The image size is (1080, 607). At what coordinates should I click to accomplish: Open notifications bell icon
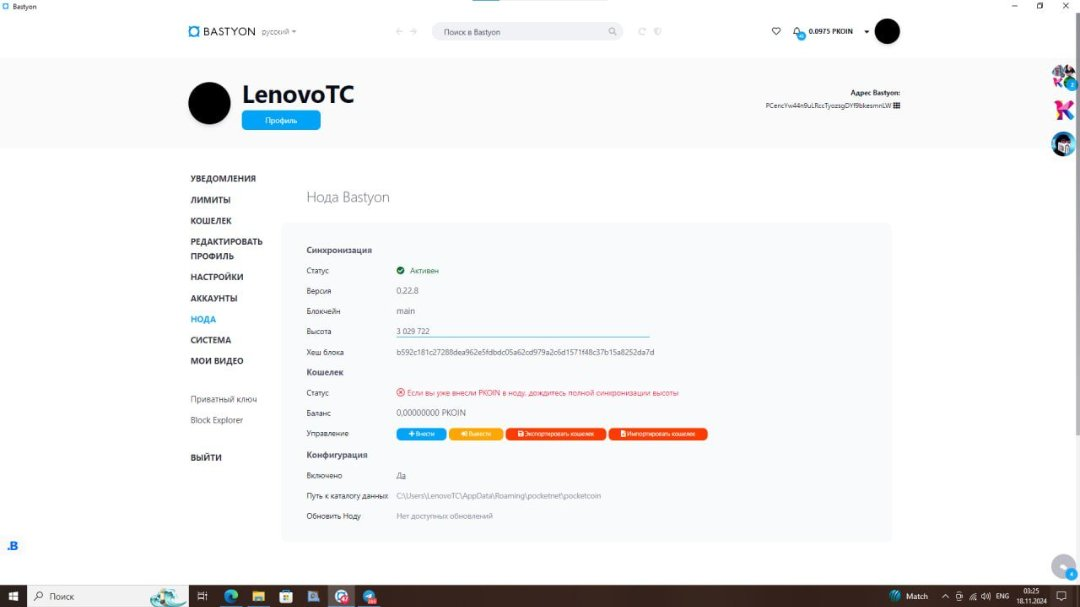pos(798,32)
